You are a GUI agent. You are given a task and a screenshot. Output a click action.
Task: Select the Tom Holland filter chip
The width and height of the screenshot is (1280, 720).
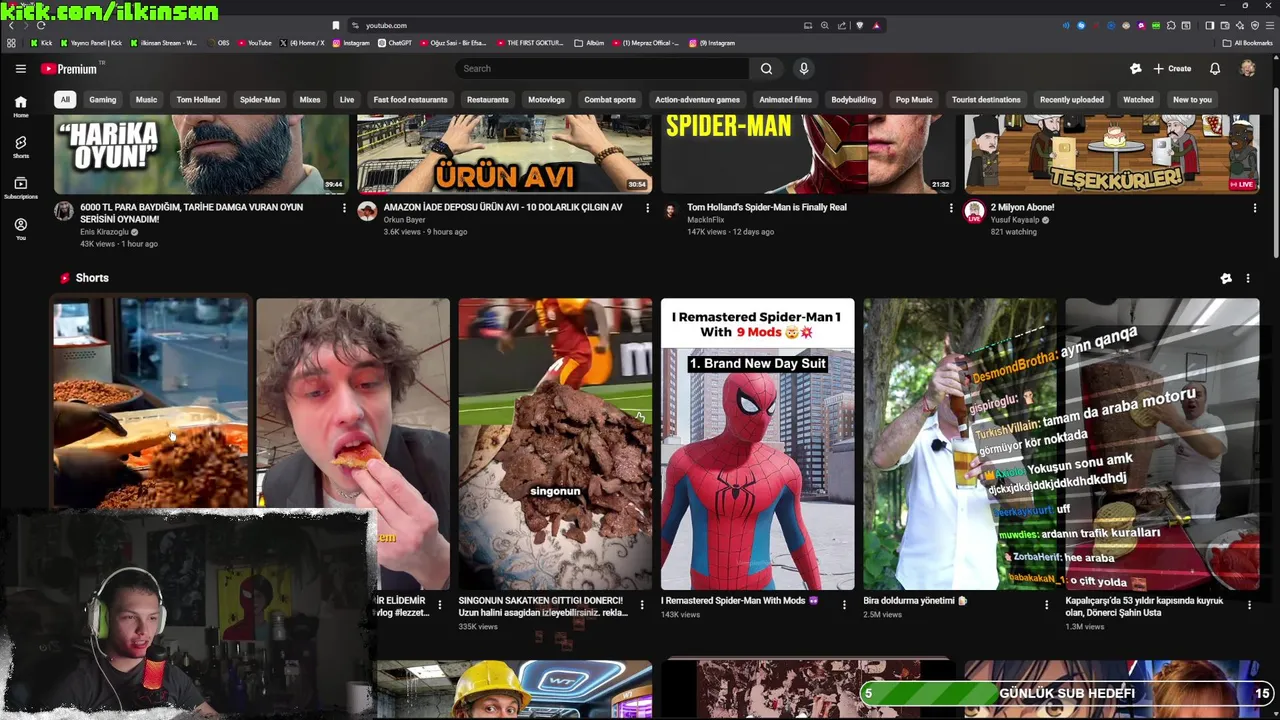click(x=198, y=100)
